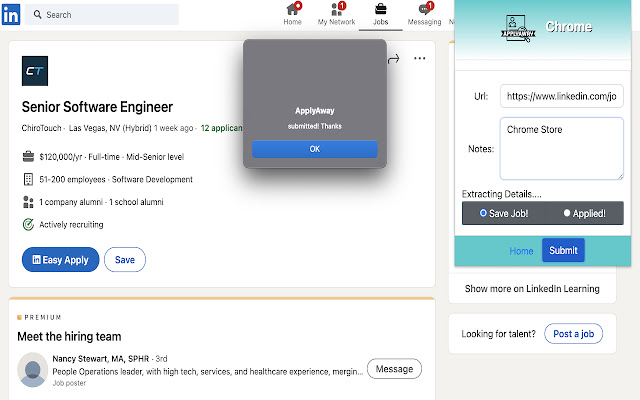The height and width of the screenshot is (400, 640).
Task: Save the Senior Software Engineer job
Action: click(x=125, y=260)
